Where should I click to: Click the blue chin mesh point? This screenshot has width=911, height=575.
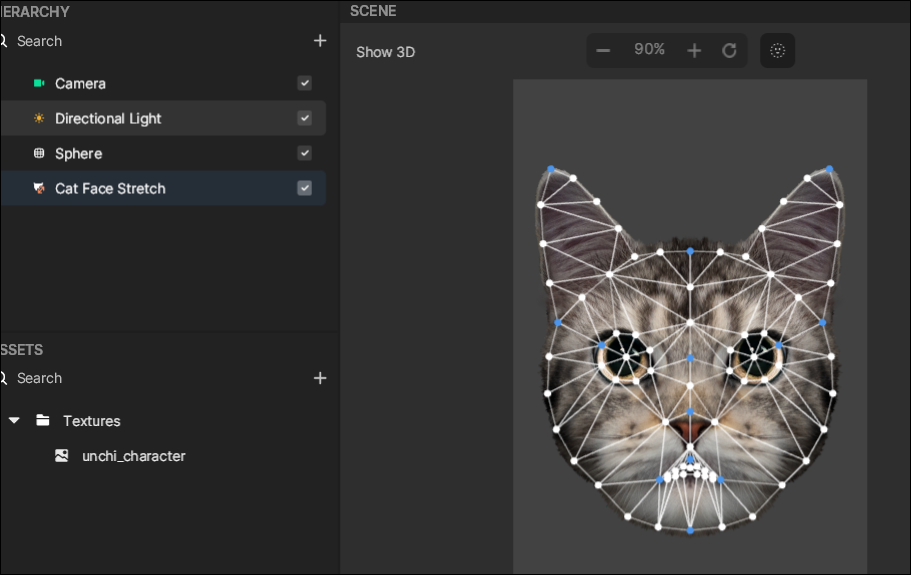[690, 530]
